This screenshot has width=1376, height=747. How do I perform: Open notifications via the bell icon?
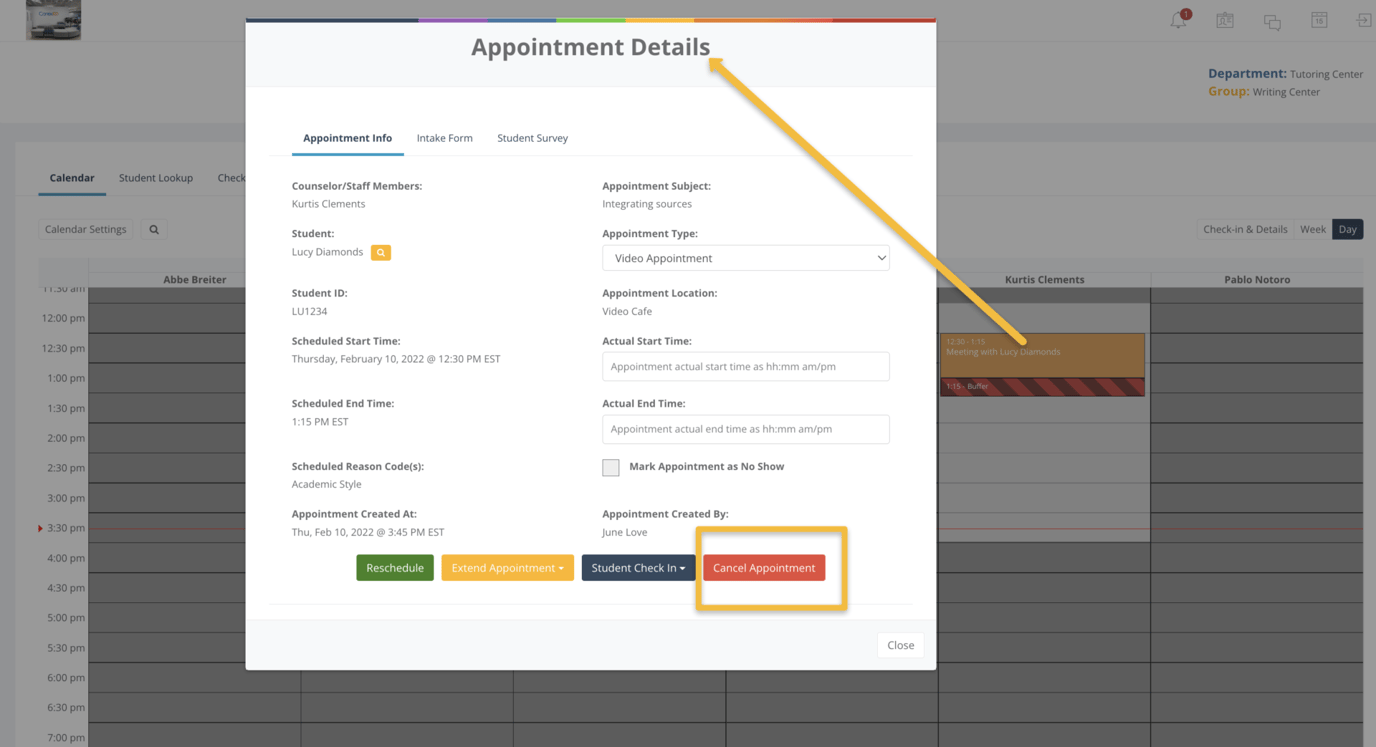[1177, 19]
